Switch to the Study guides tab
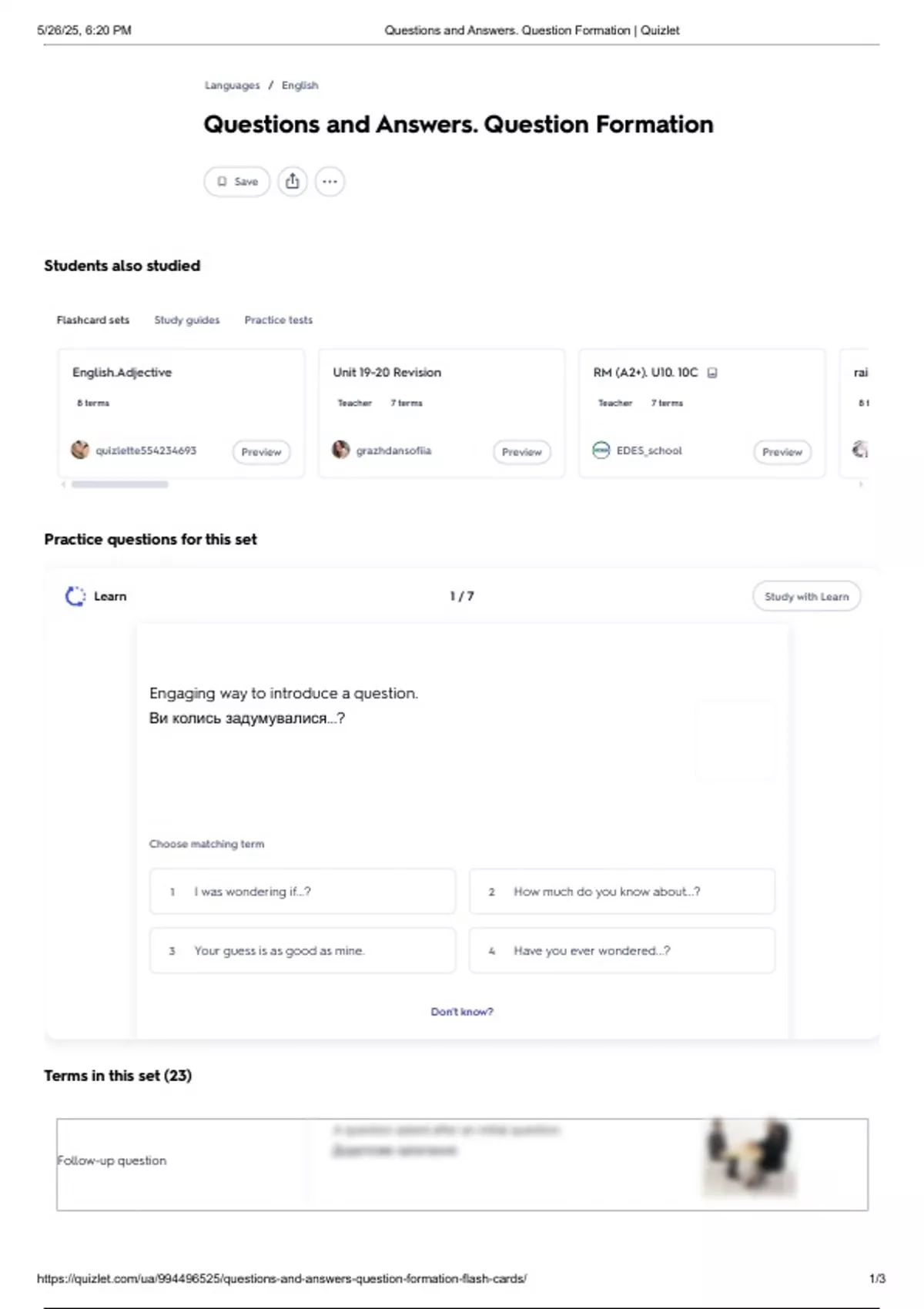The height and width of the screenshot is (1309, 924). (x=187, y=320)
